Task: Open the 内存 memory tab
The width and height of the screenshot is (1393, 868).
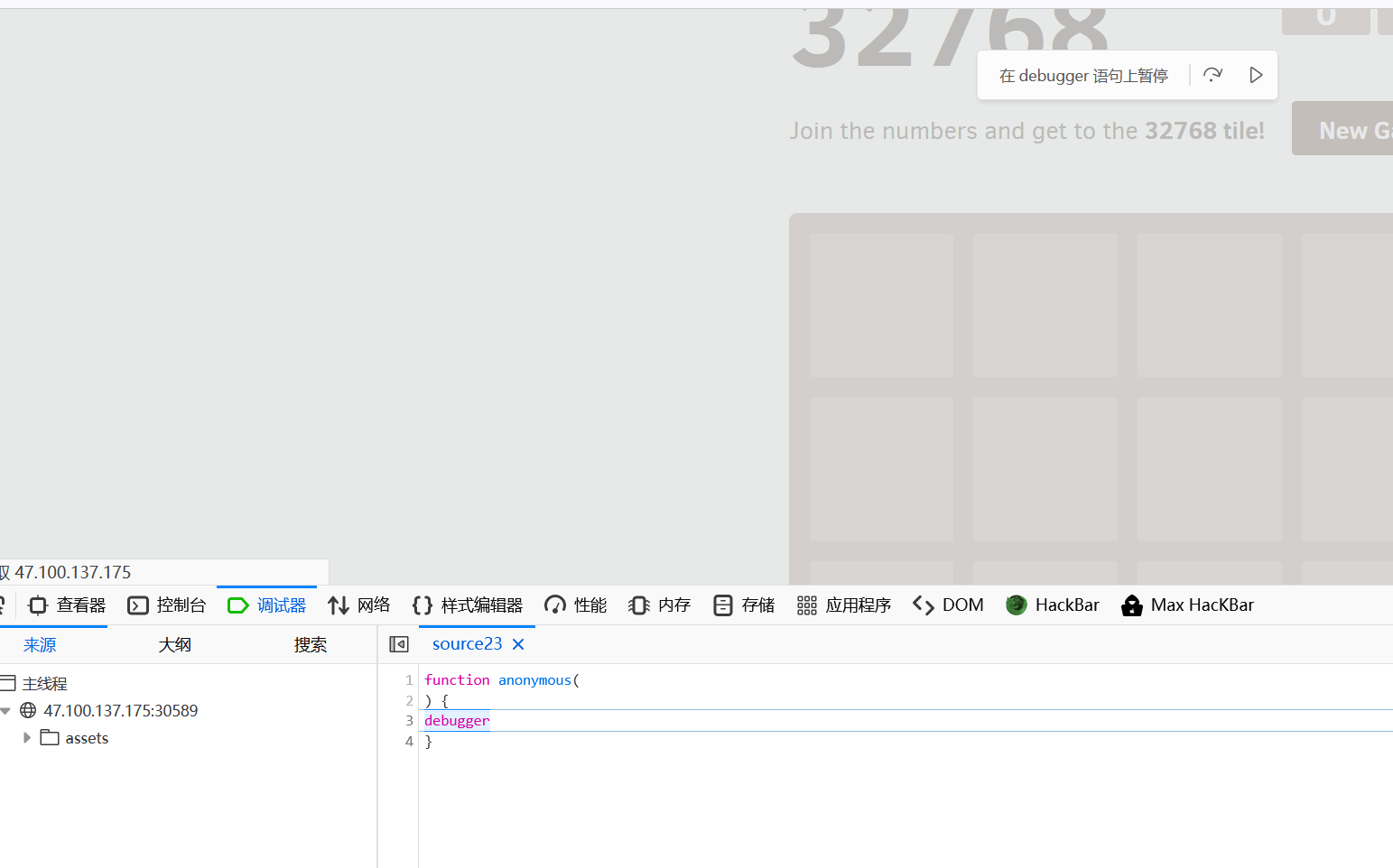Action: point(660,605)
